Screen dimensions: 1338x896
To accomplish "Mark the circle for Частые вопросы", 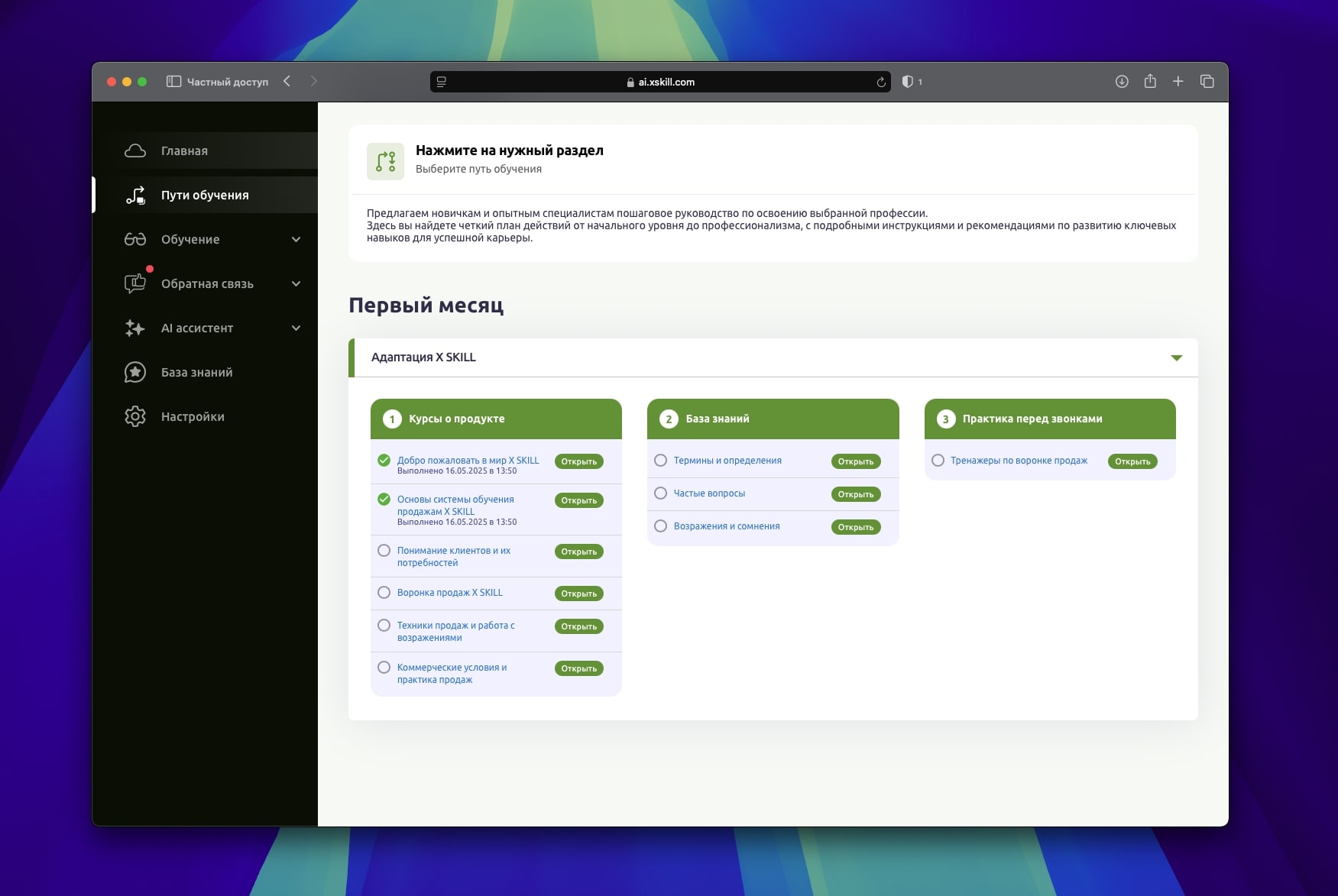I will coord(661,493).
